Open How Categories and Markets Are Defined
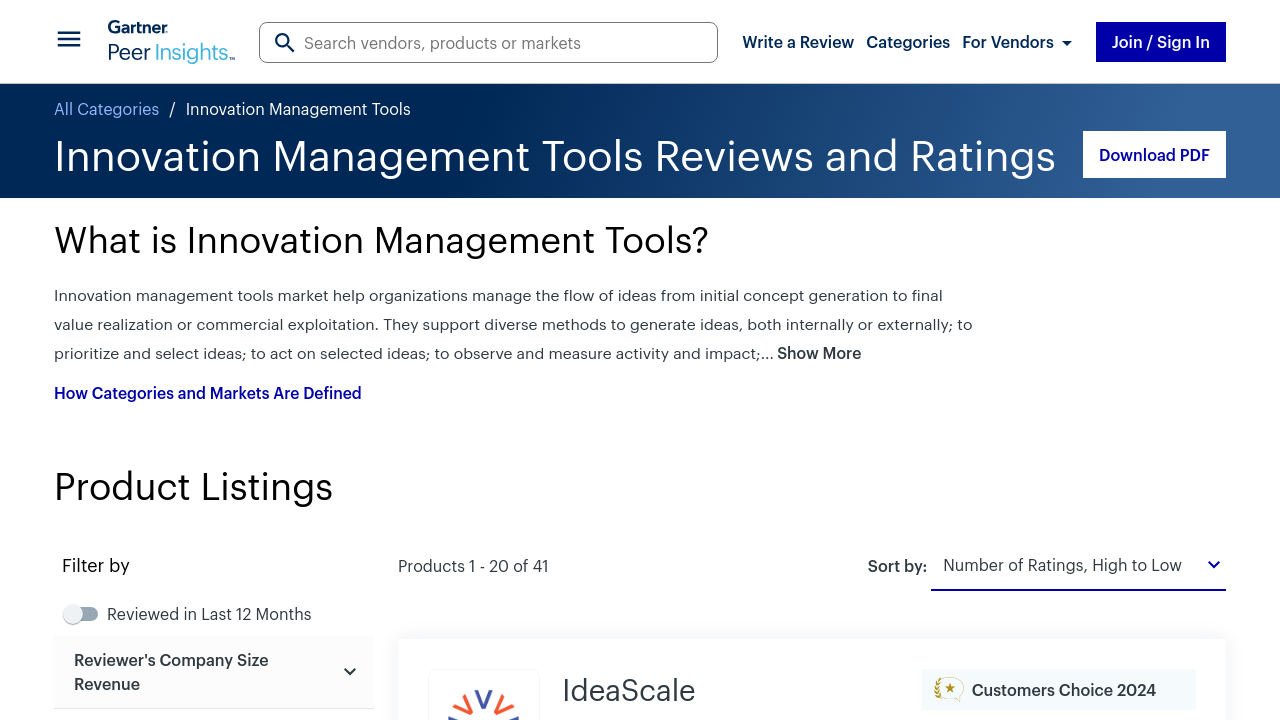Viewport: 1280px width, 720px height. [x=208, y=393]
